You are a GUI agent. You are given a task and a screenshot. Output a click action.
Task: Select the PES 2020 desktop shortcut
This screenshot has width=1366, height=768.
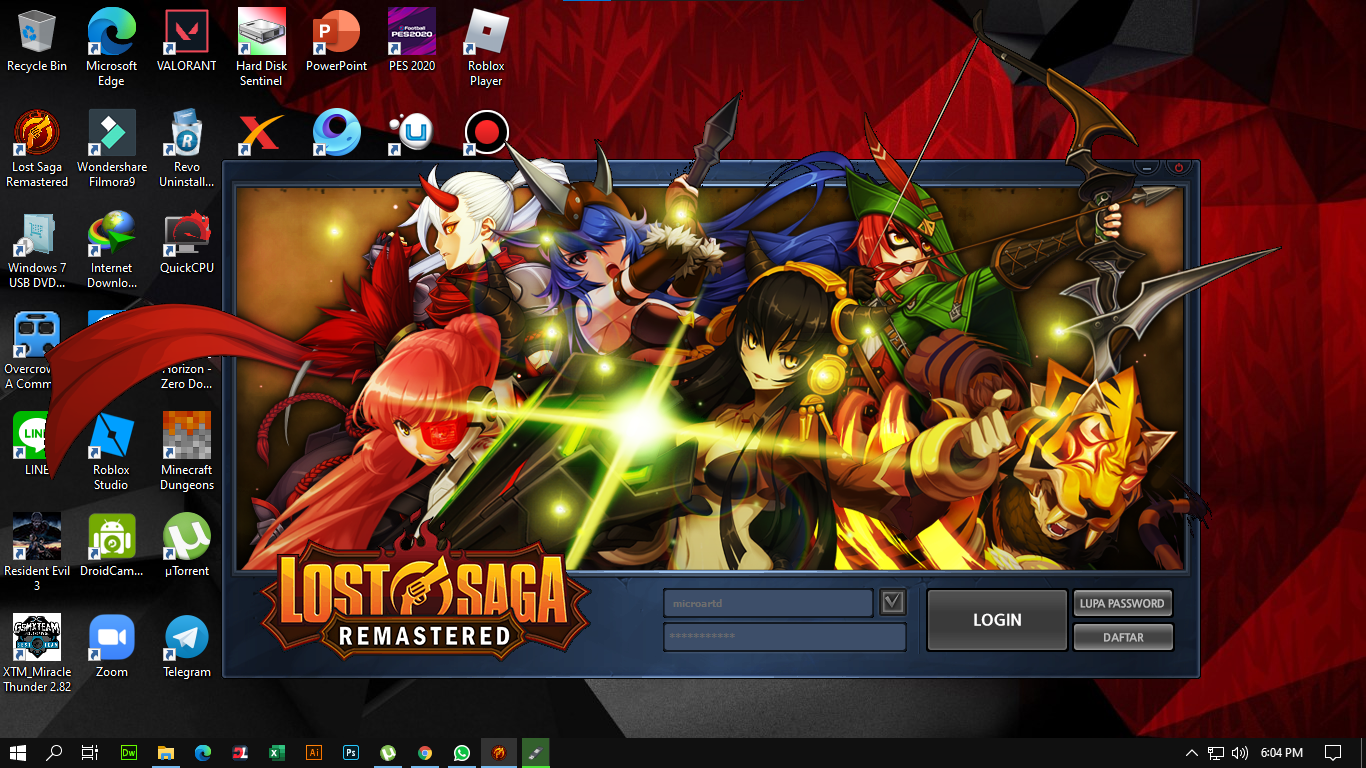[412, 41]
